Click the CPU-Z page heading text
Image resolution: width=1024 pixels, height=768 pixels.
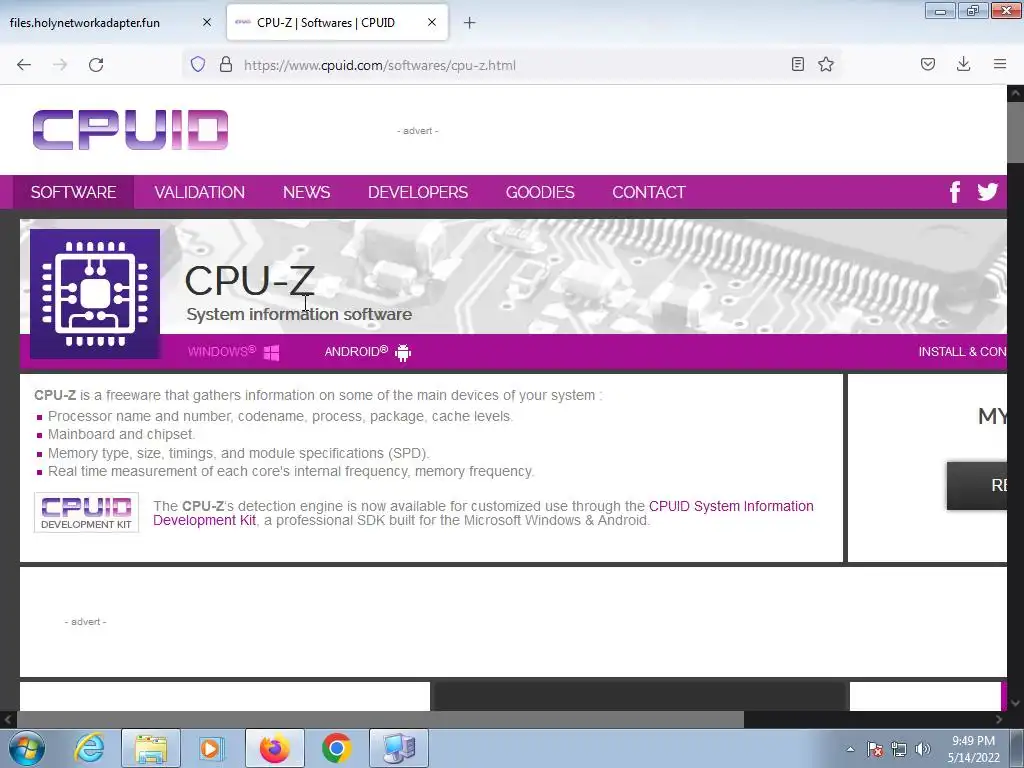point(250,280)
